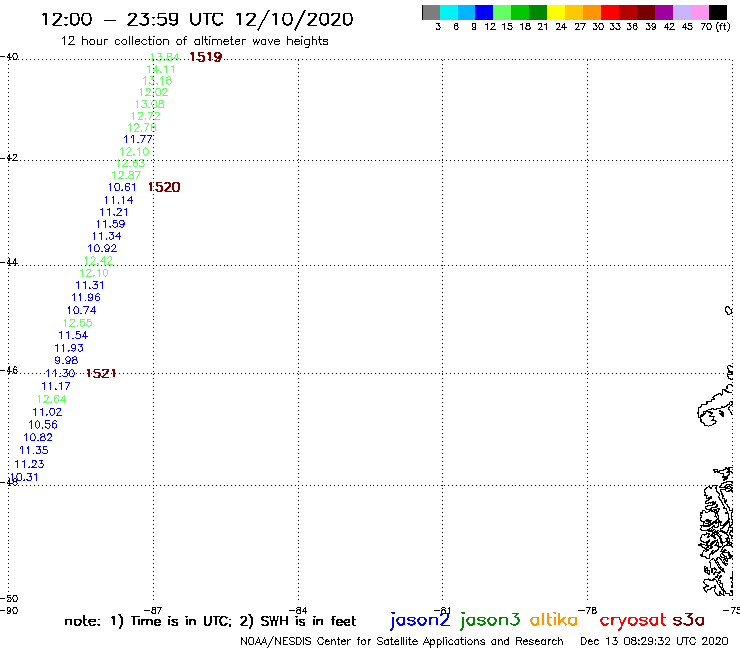Click the -84 longitude axis label
This screenshot has width=740, height=650.
pyautogui.click(x=298, y=610)
